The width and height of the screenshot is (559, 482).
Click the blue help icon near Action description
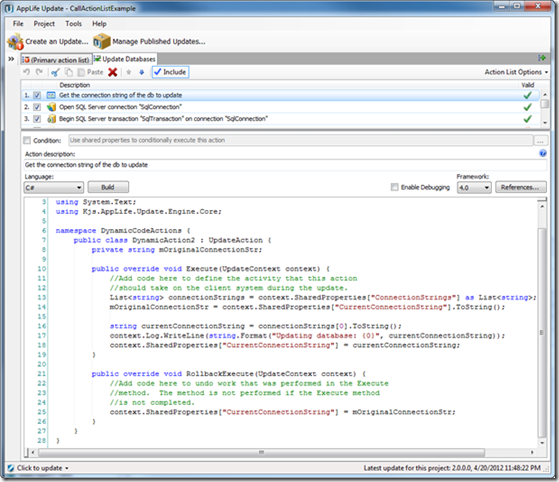543,153
